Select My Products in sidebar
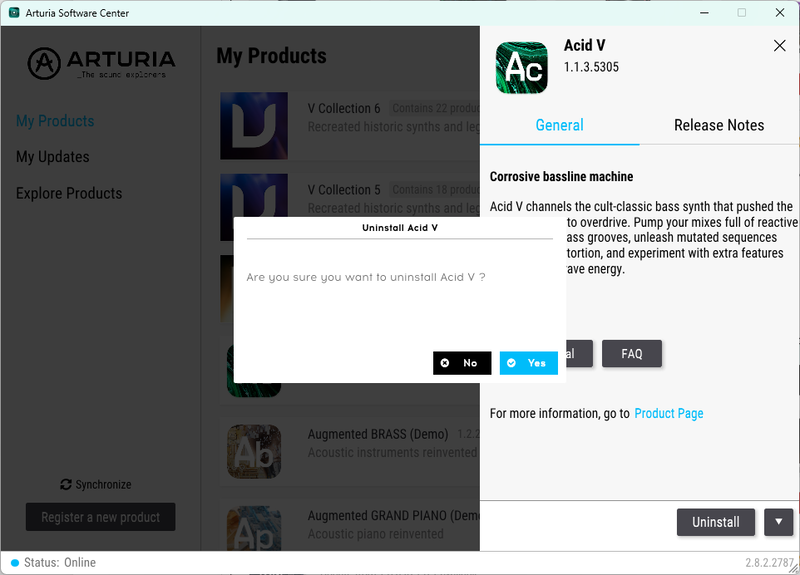The width and height of the screenshot is (800, 575). tap(55, 121)
